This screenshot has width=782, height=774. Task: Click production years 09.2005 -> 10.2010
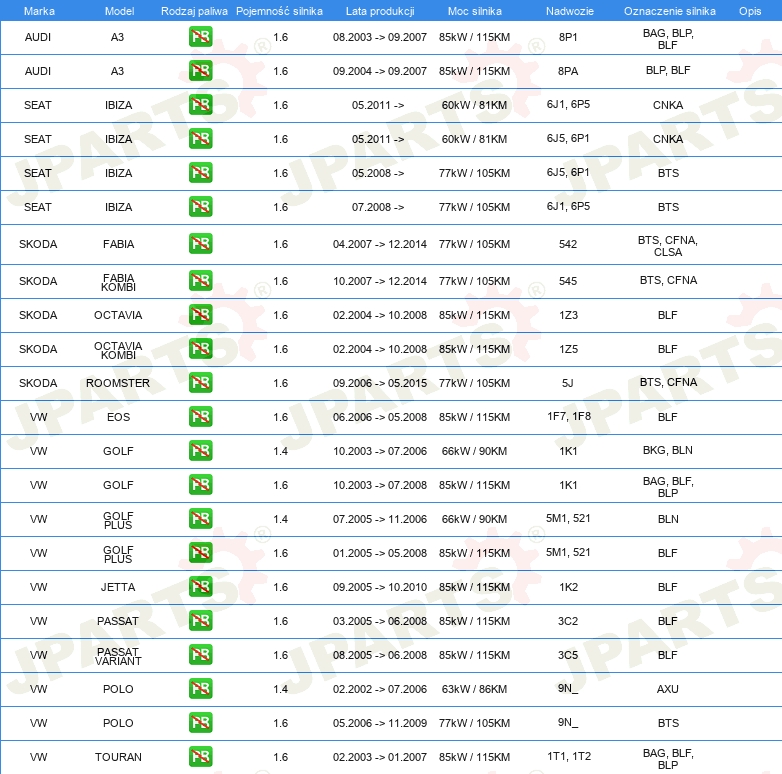[380, 587]
